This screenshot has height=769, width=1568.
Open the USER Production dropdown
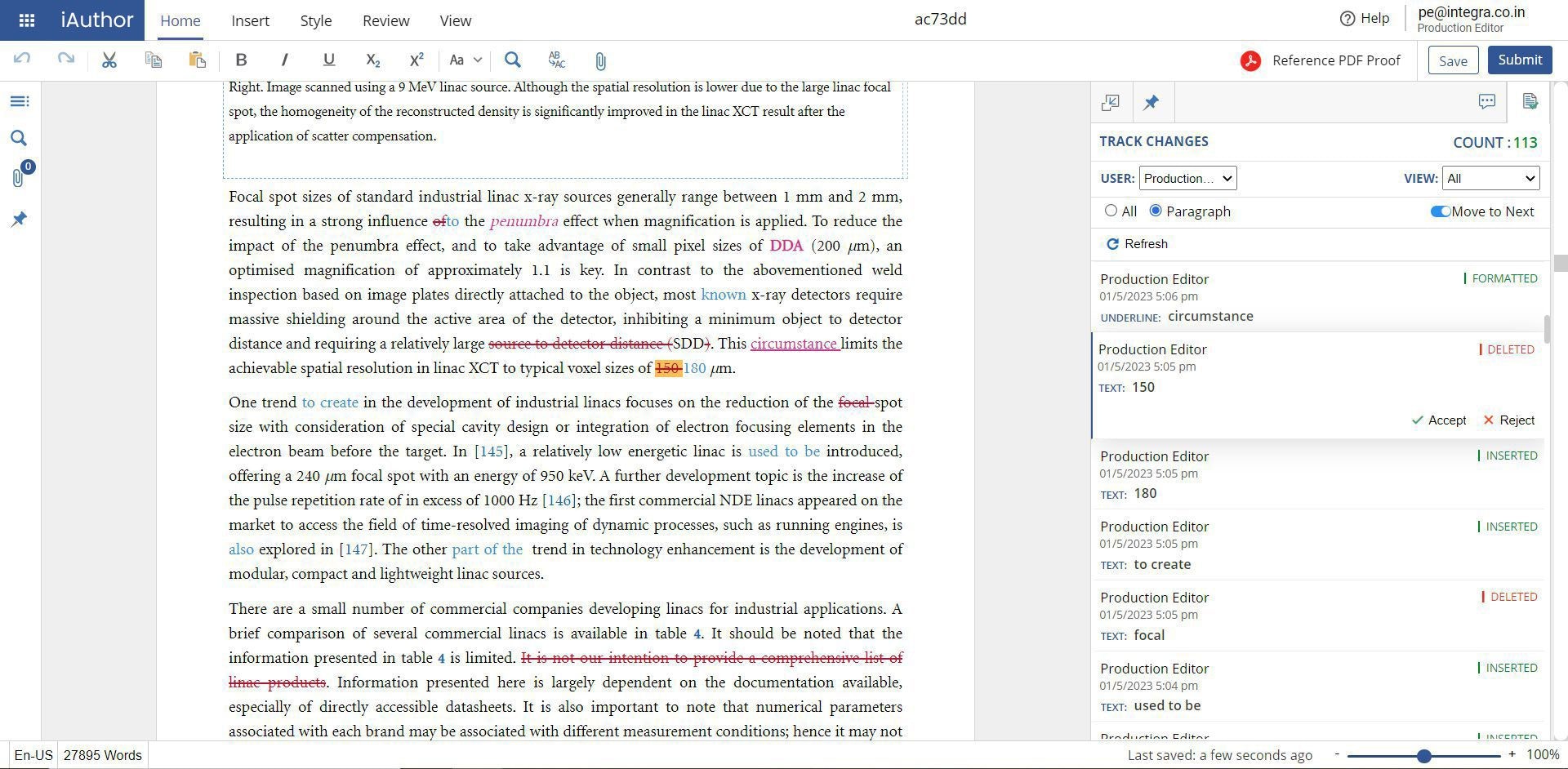pyautogui.click(x=1187, y=178)
